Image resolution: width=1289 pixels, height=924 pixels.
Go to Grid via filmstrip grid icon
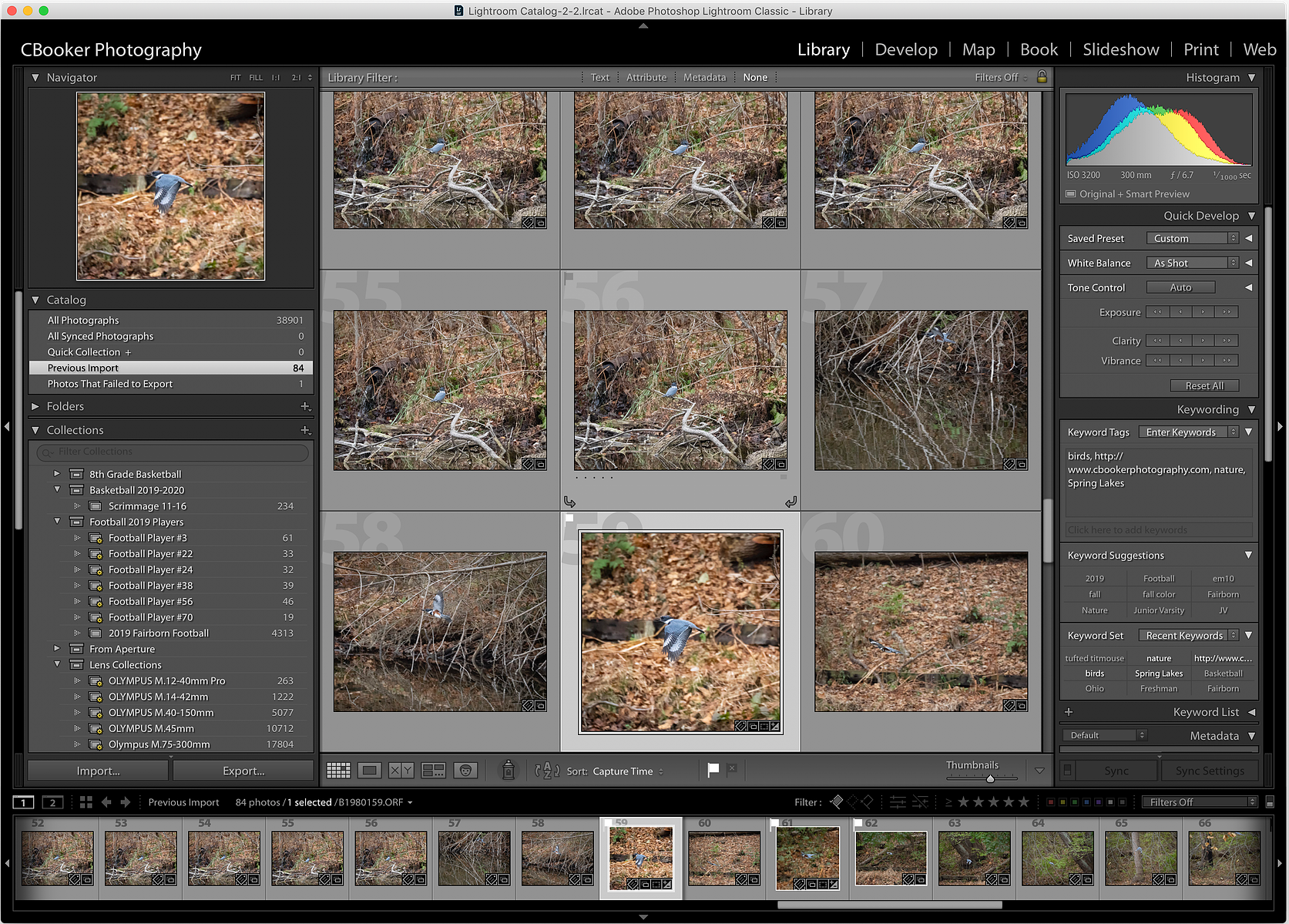[86, 802]
